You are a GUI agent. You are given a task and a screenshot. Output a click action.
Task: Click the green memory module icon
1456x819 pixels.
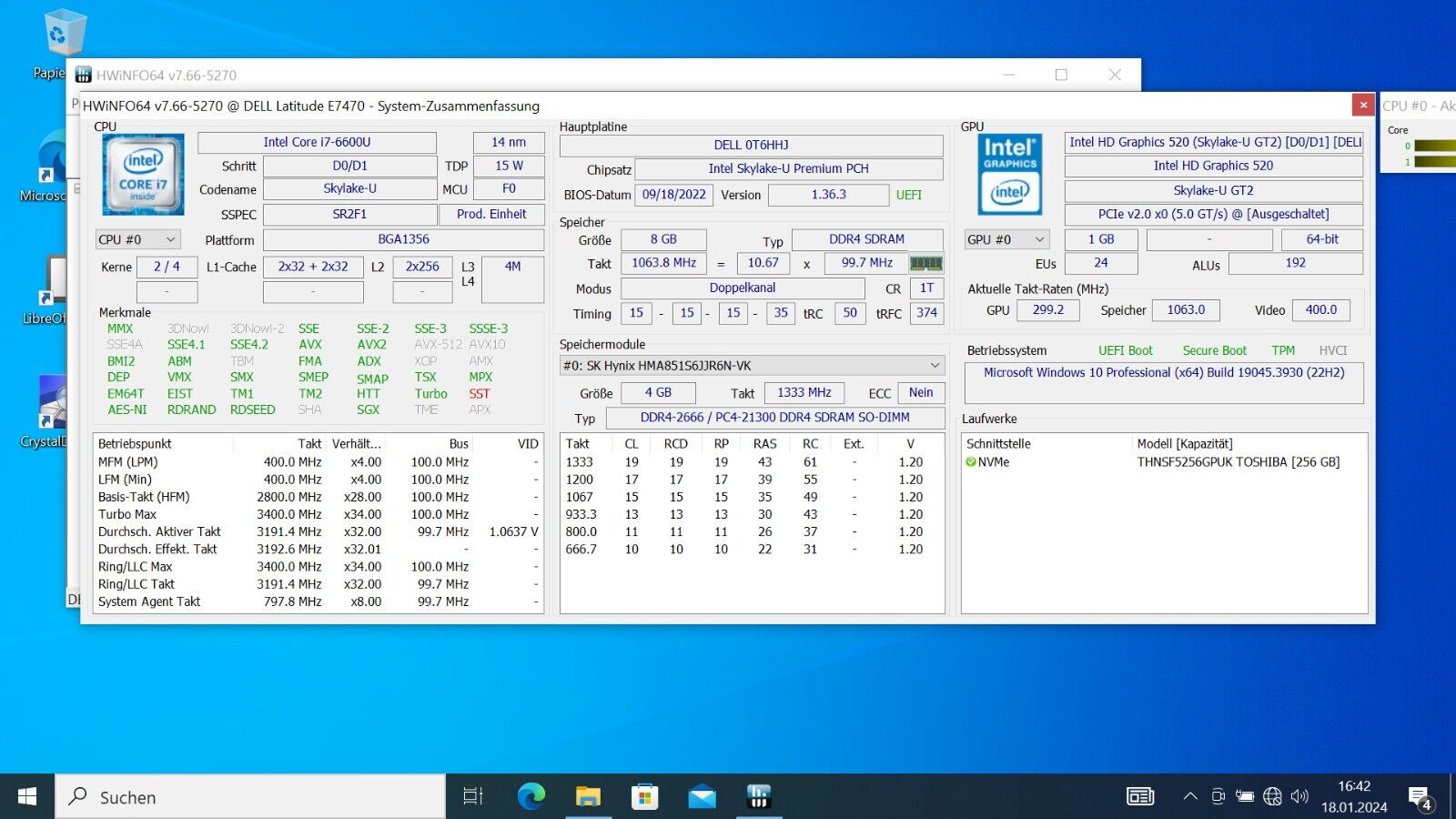[x=926, y=263]
